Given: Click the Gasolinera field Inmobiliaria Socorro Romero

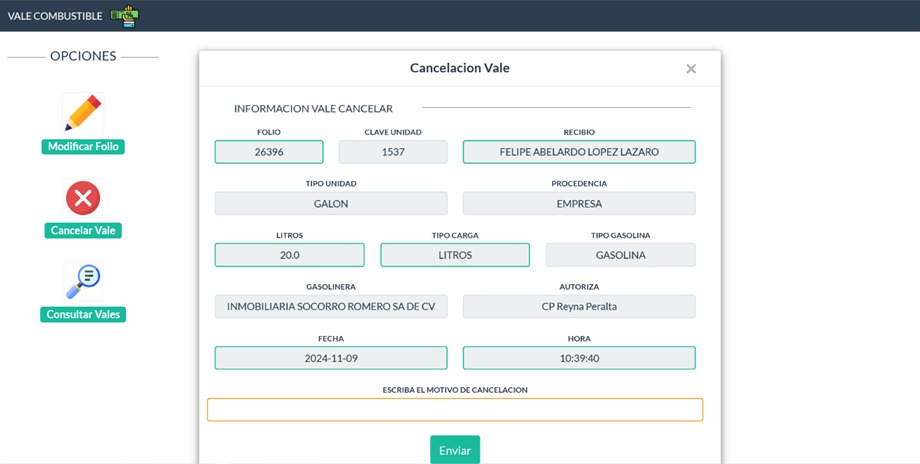Looking at the screenshot, I should (331, 306).
